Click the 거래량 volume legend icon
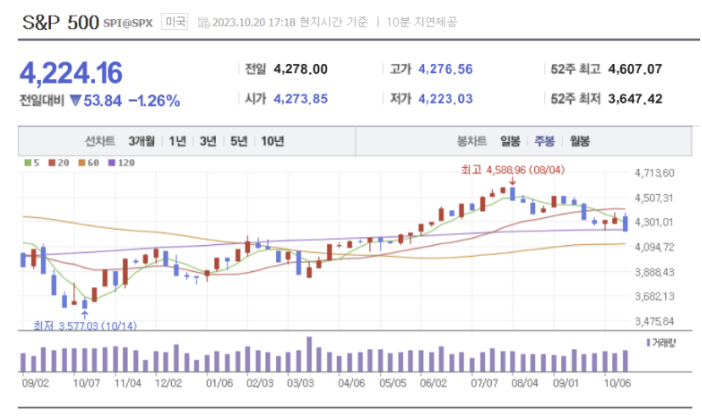The width and height of the screenshot is (702, 416). 648,343
